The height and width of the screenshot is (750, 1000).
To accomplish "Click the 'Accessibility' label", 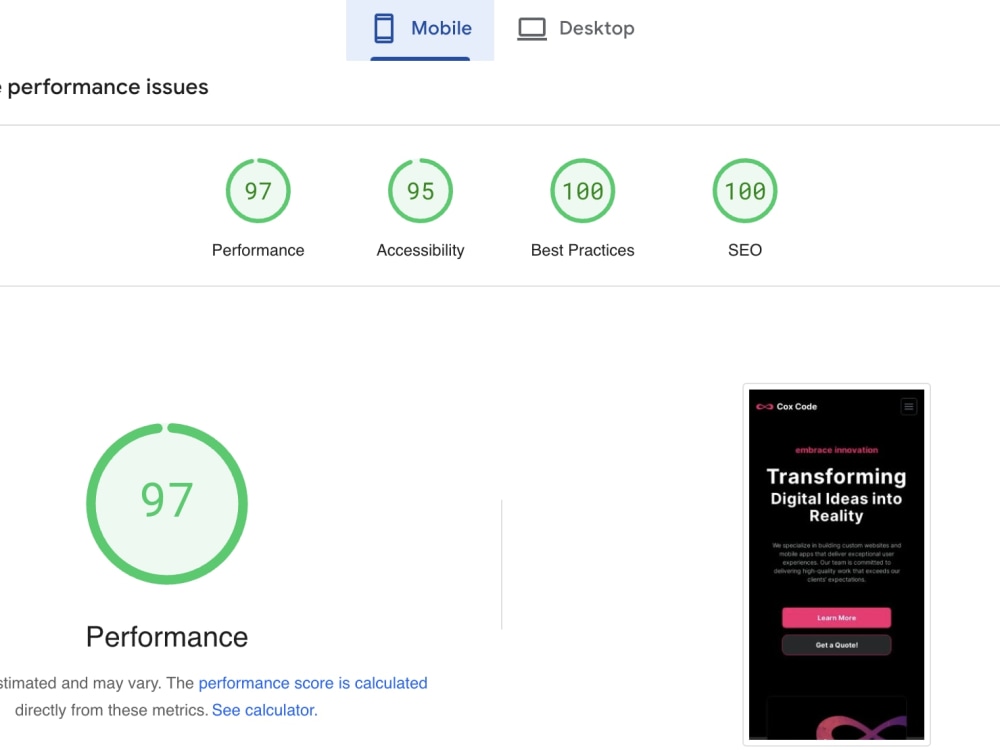I will pyautogui.click(x=420, y=250).
